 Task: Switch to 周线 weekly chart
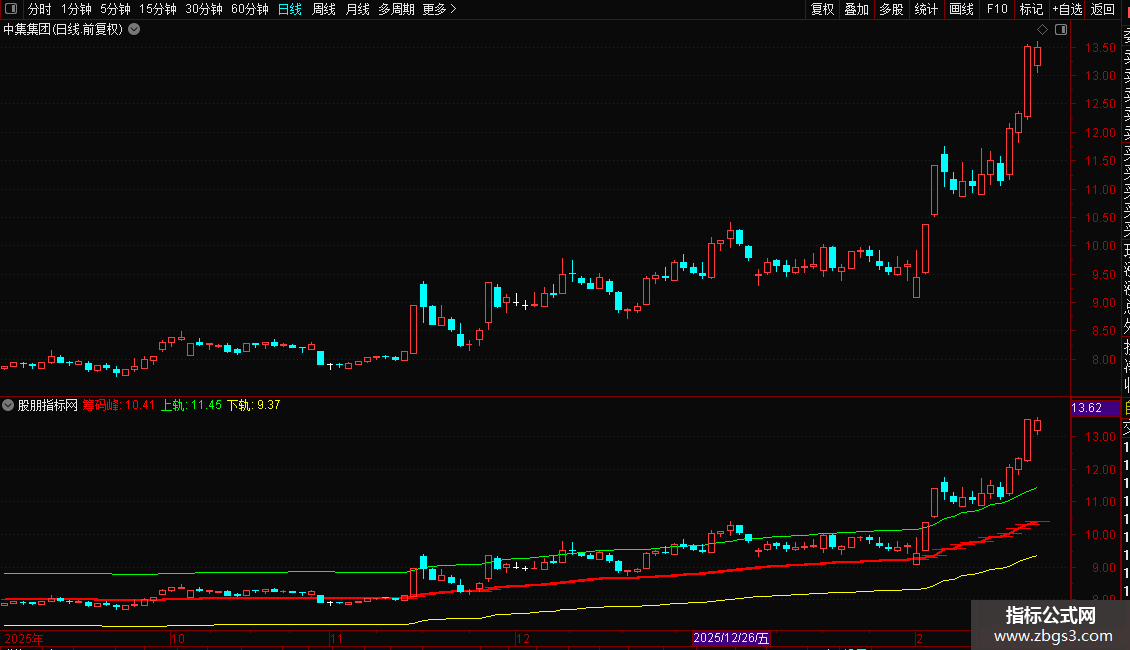click(324, 9)
